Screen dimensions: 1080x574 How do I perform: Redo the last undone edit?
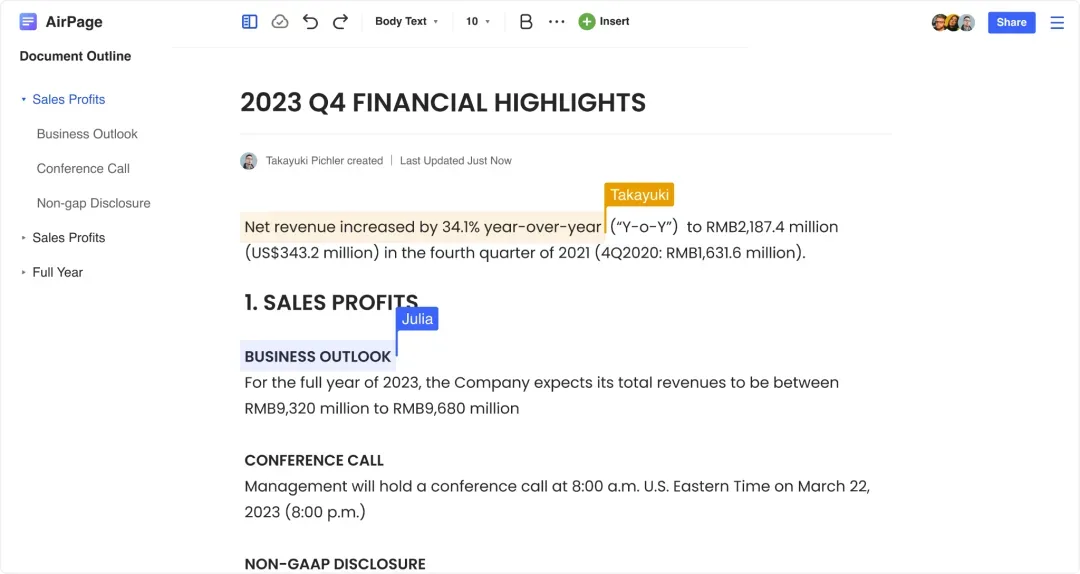[x=340, y=22]
